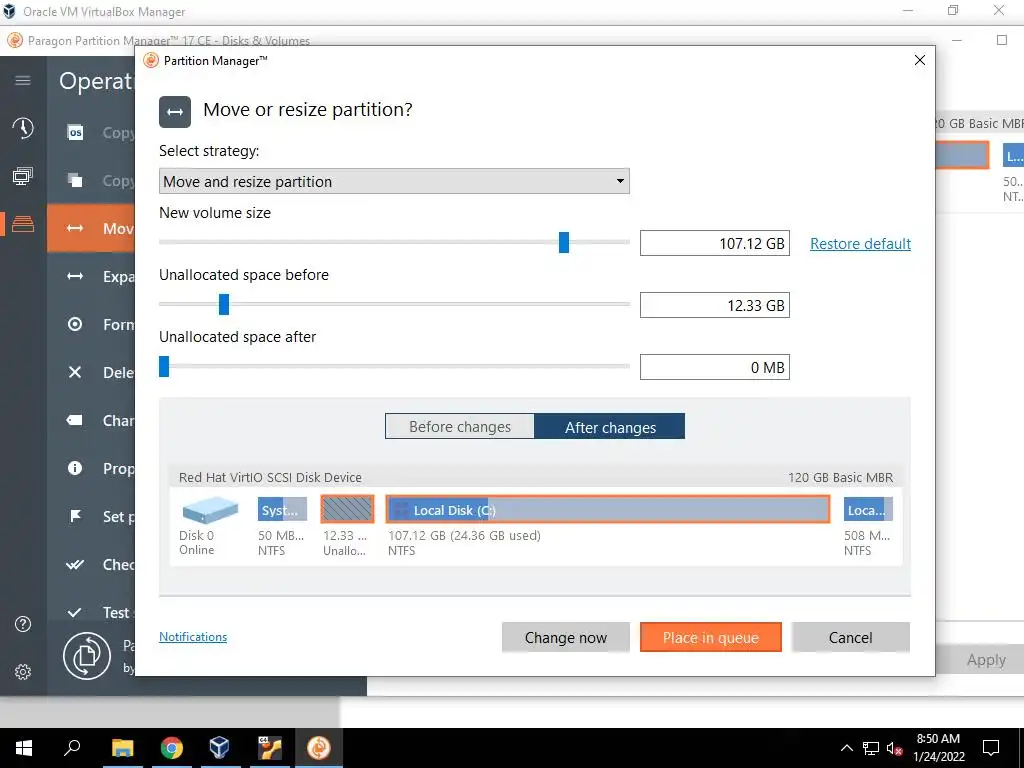This screenshot has height=768, width=1024.
Task: Open the Notifications link
Action: tap(193, 637)
